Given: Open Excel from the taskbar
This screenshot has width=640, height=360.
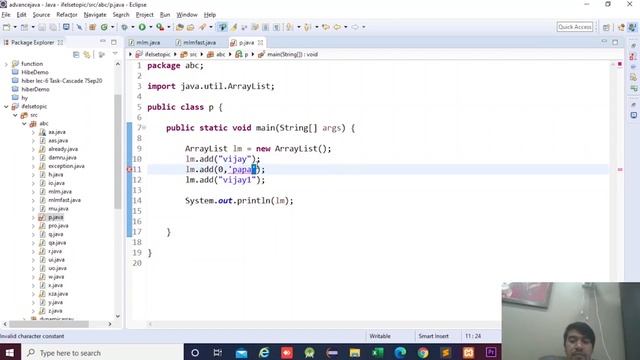Looking at the screenshot, I should [x=378, y=352].
